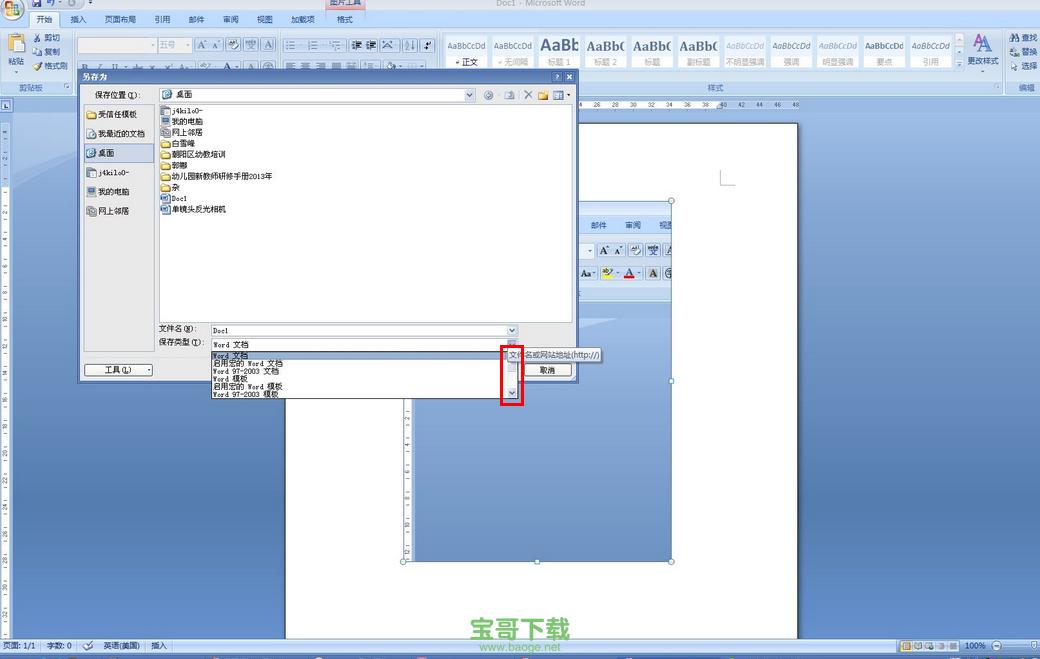This screenshot has height=659, width=1040.
Task: Click the Create New Folder icon in Save As dialog
Action: [x=543, y=95]
